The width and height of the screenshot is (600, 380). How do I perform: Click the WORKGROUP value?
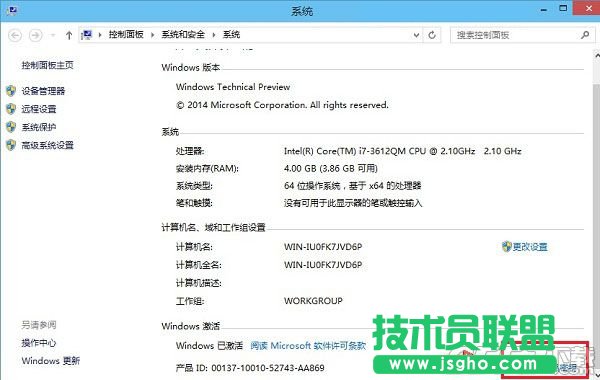tap(313, 301)
